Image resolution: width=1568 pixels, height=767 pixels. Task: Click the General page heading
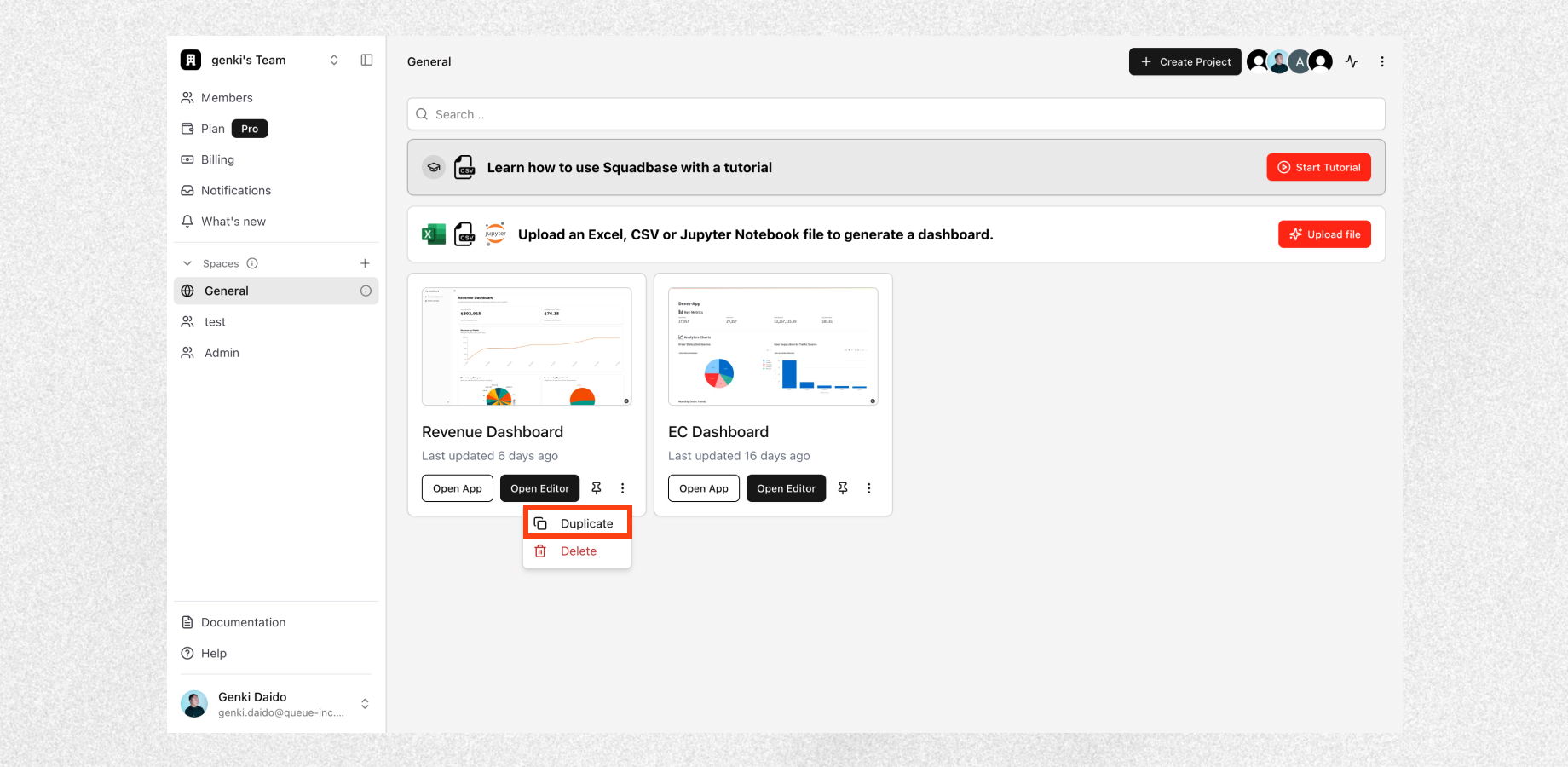coord(429,61)
